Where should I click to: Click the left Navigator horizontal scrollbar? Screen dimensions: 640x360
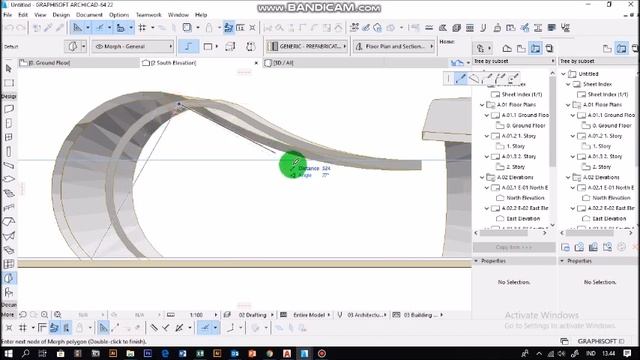504,233
